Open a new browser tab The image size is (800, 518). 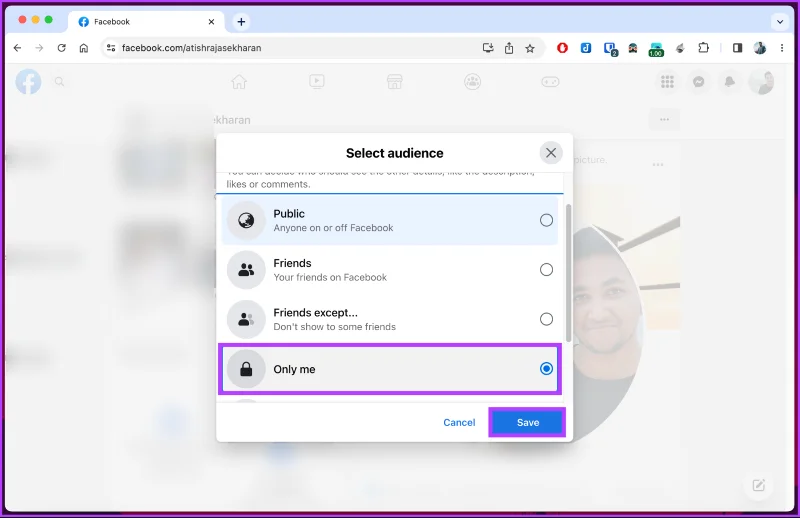[241, 21]
